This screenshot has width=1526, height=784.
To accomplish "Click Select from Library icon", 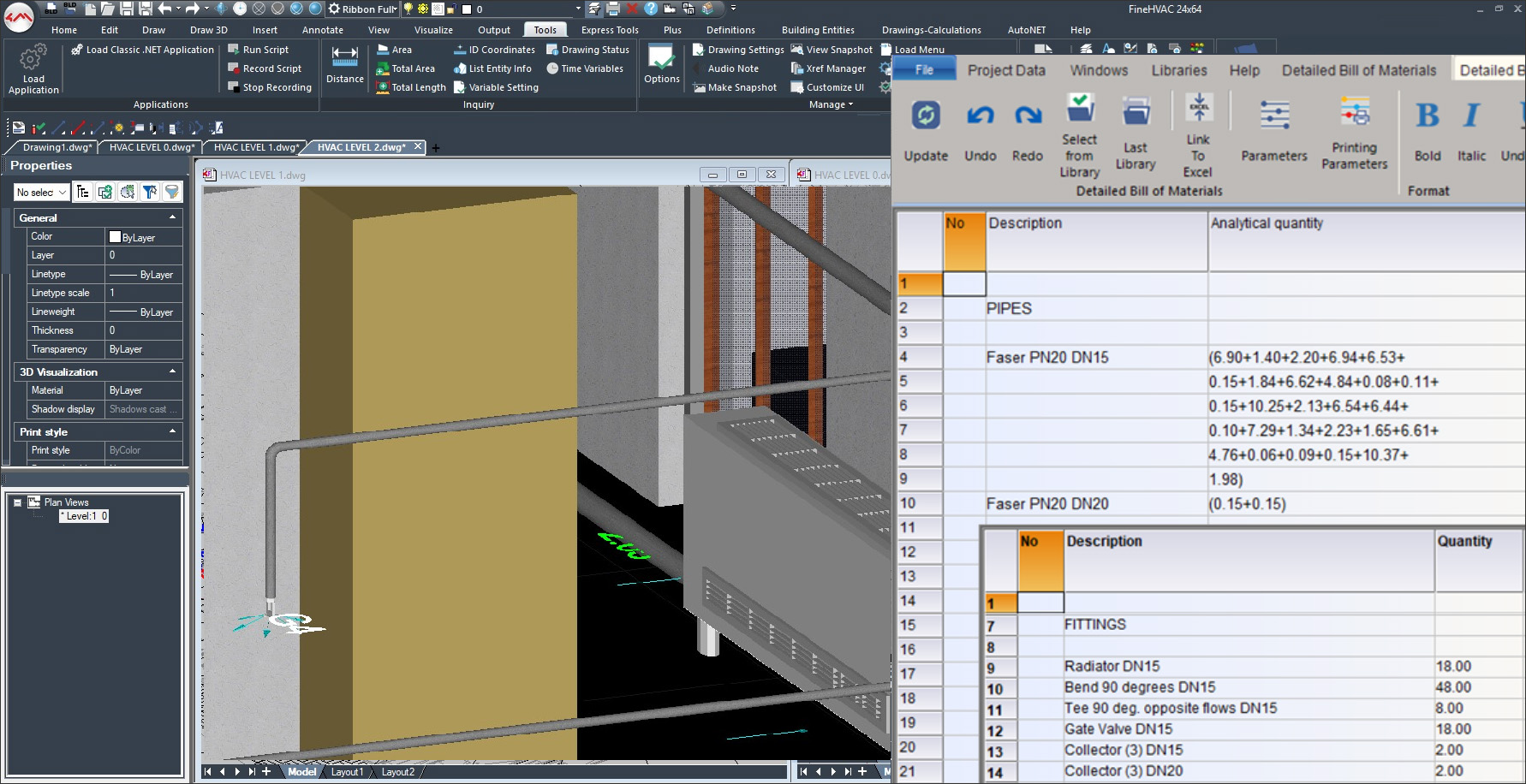I will tap(1080, 110).
